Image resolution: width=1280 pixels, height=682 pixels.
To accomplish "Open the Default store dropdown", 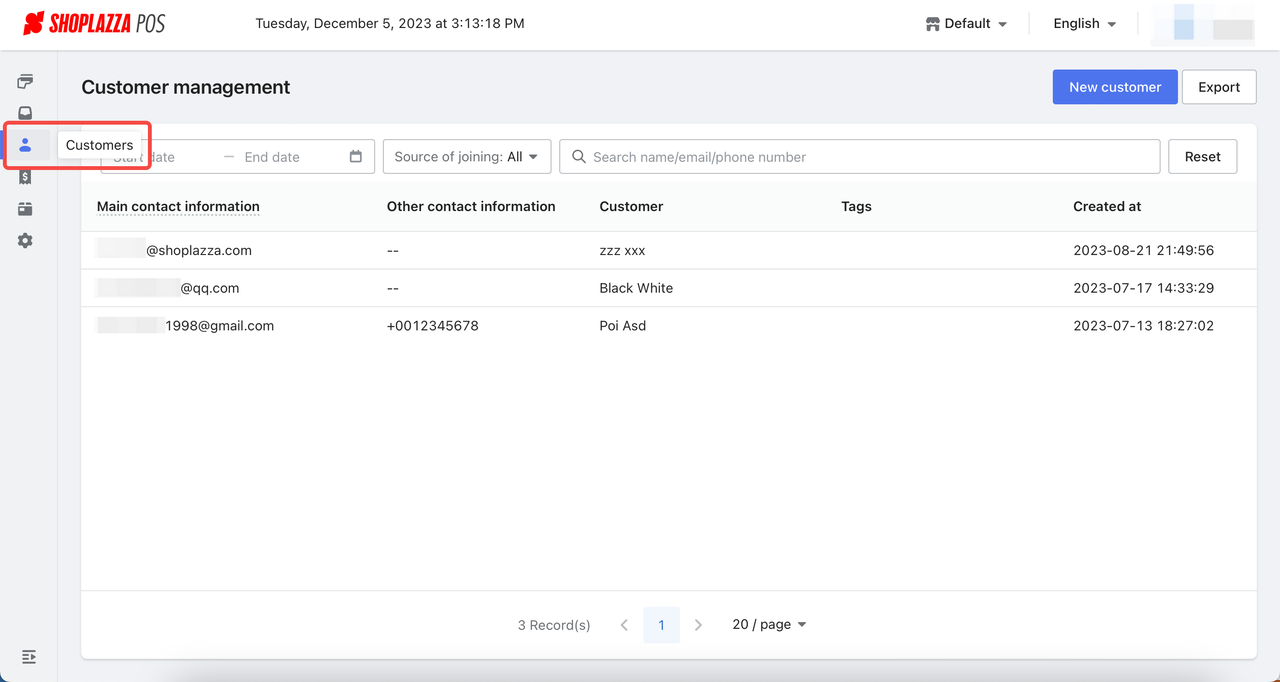I will tap(966, 24).
